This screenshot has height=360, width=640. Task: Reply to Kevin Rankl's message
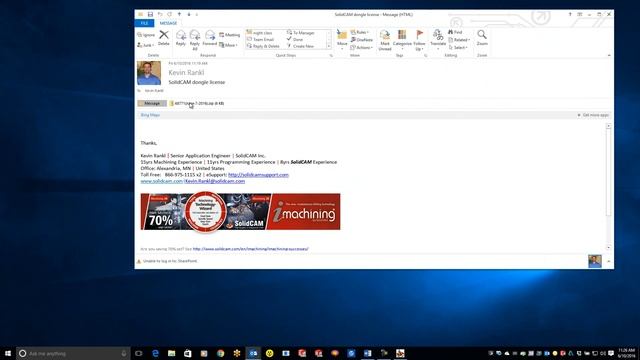point(181,38)
